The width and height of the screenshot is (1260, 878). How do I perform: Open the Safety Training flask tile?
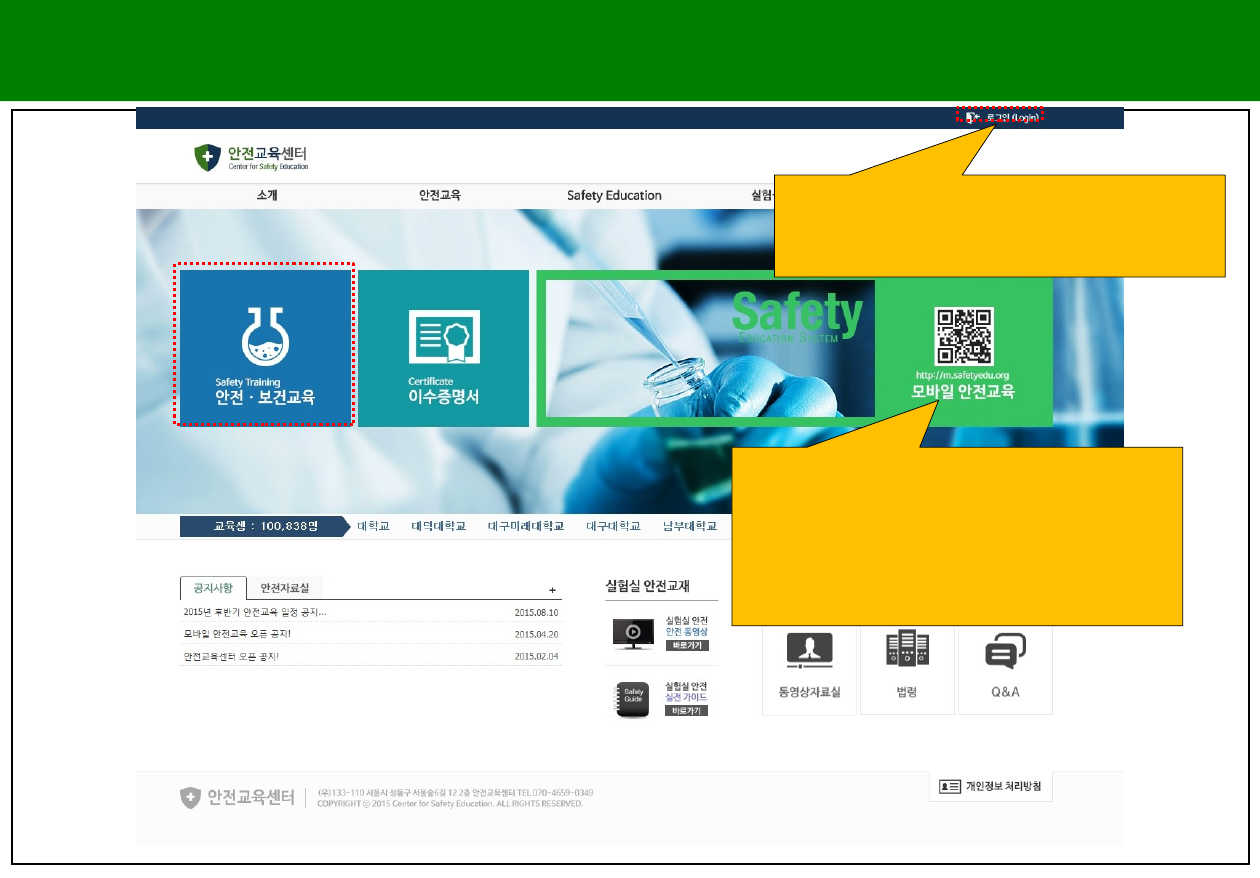[265, 347]
